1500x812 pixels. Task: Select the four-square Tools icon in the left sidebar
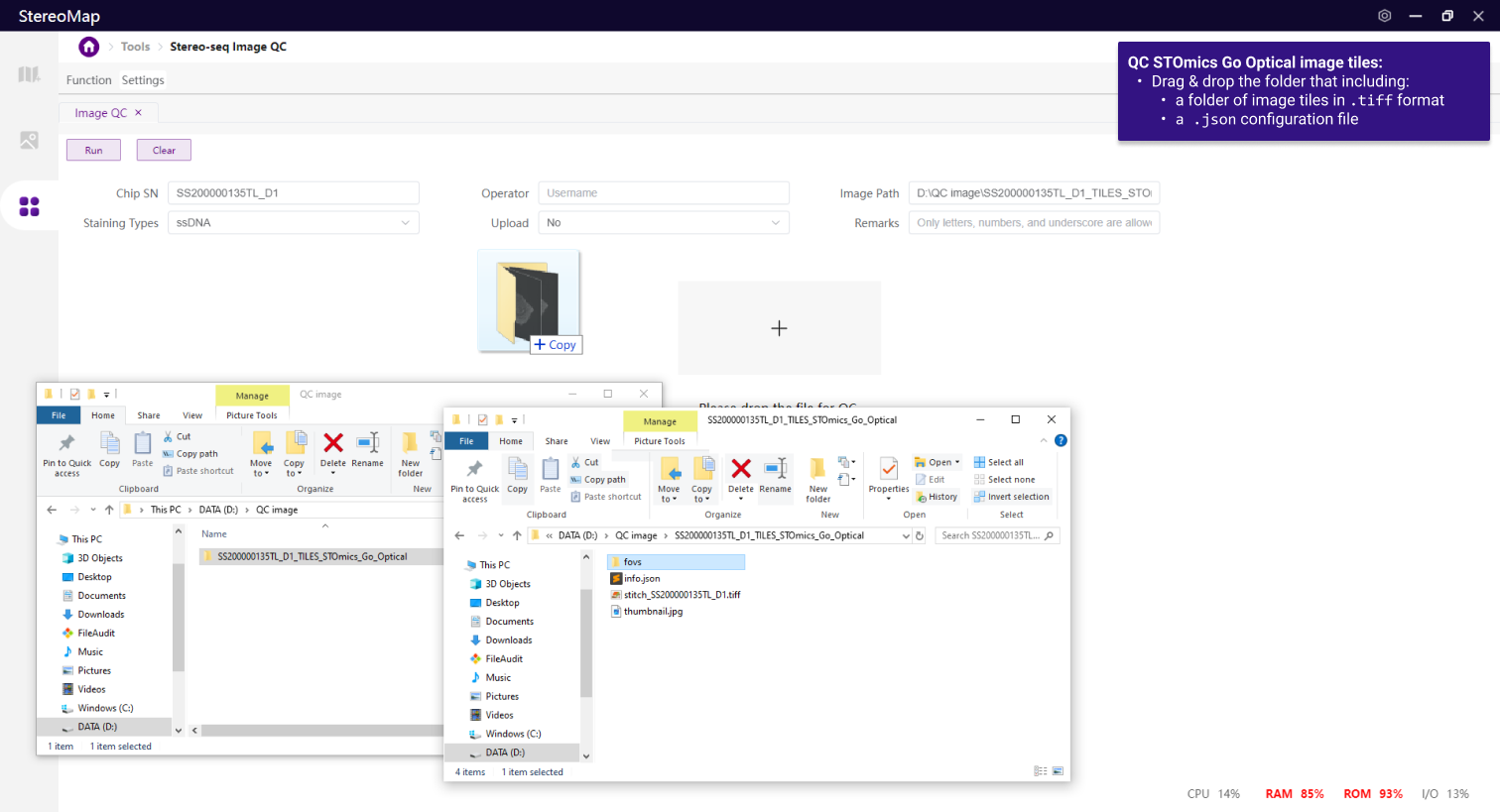click(30, 206)
